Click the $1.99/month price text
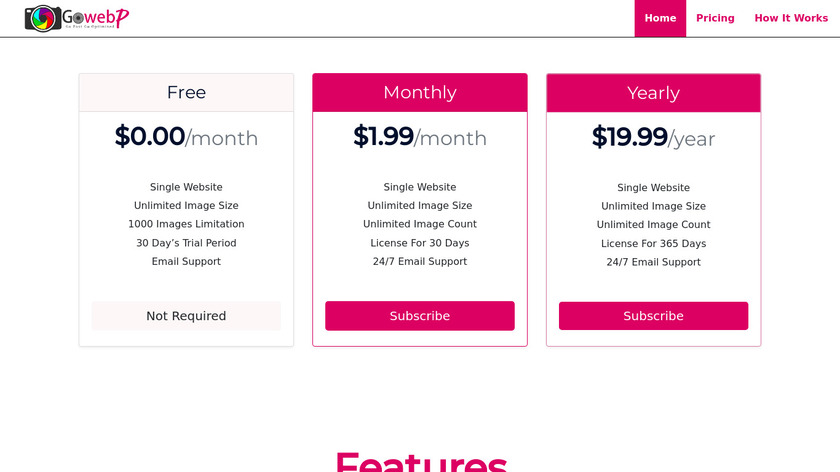Screen dimensions: 840x472 [420, 137]
